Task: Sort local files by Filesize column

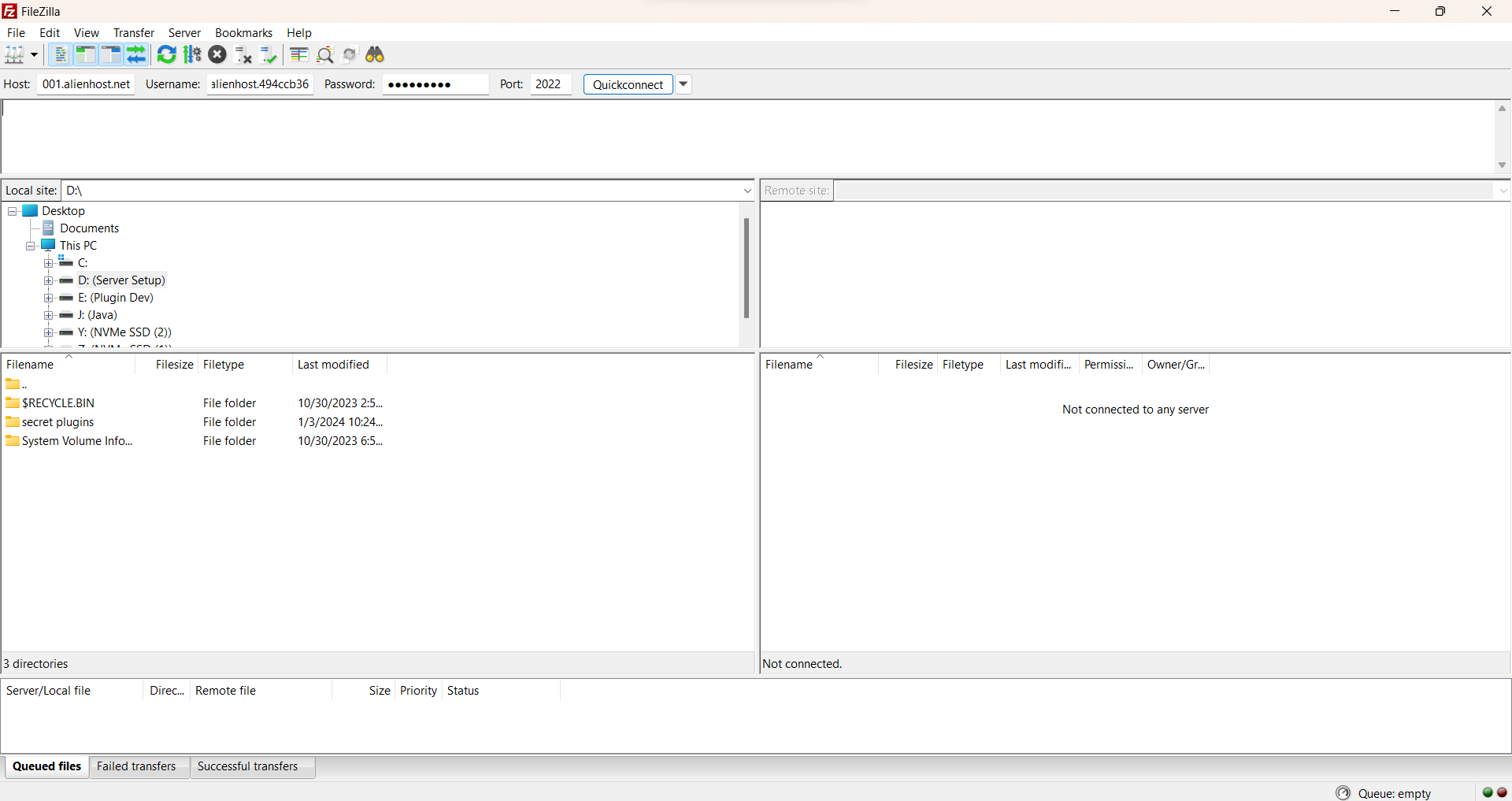Action: [166, 365]
